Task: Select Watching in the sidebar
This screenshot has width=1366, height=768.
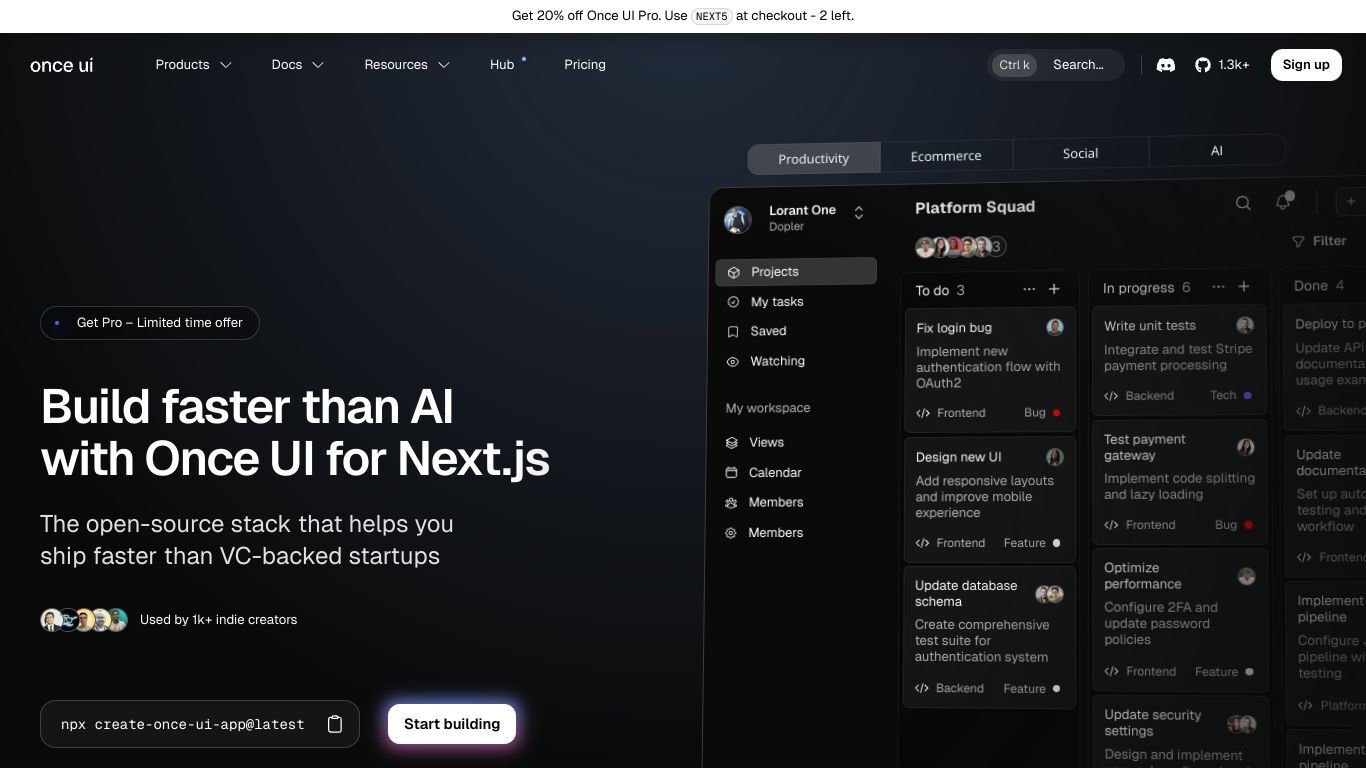Action: 778,361
